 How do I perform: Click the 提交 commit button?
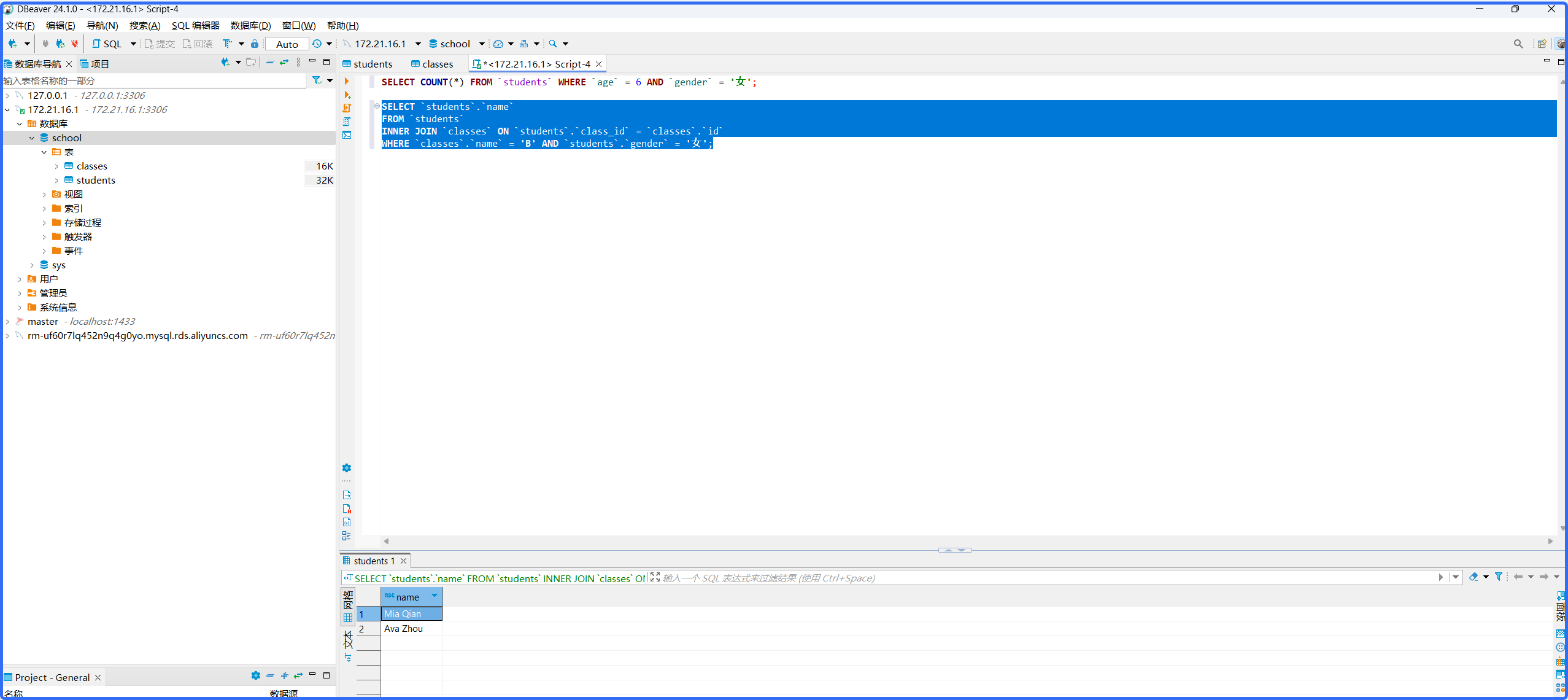click(160, 44)
